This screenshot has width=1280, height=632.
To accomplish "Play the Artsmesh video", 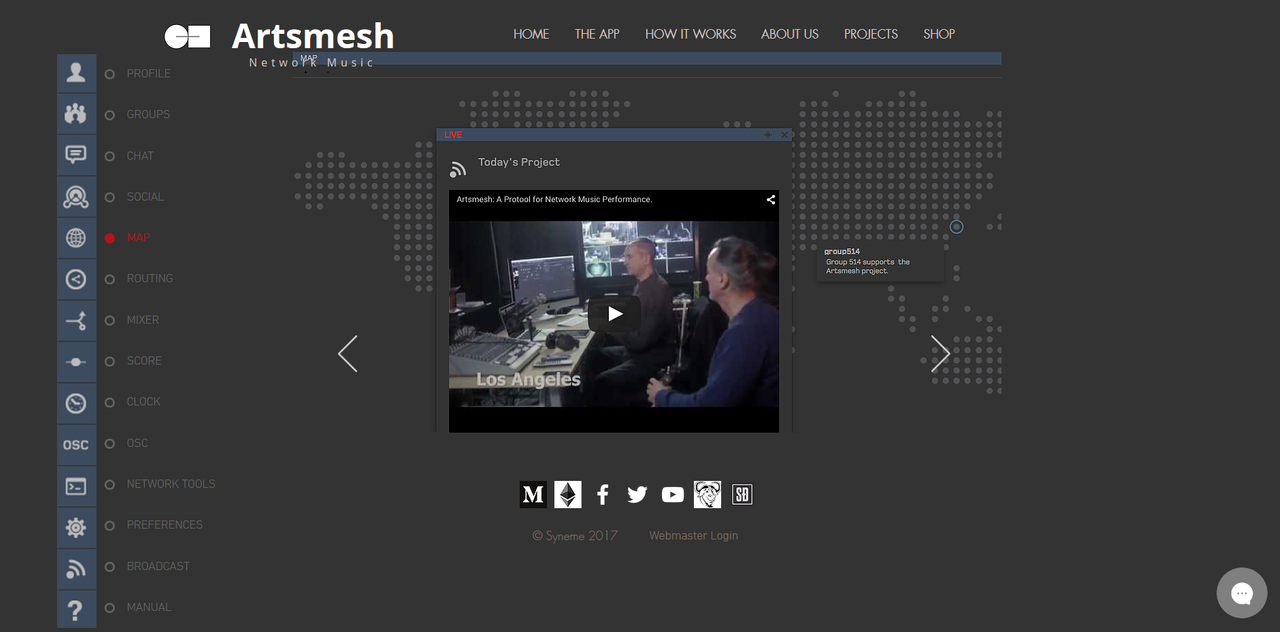I will coord(614,314).
